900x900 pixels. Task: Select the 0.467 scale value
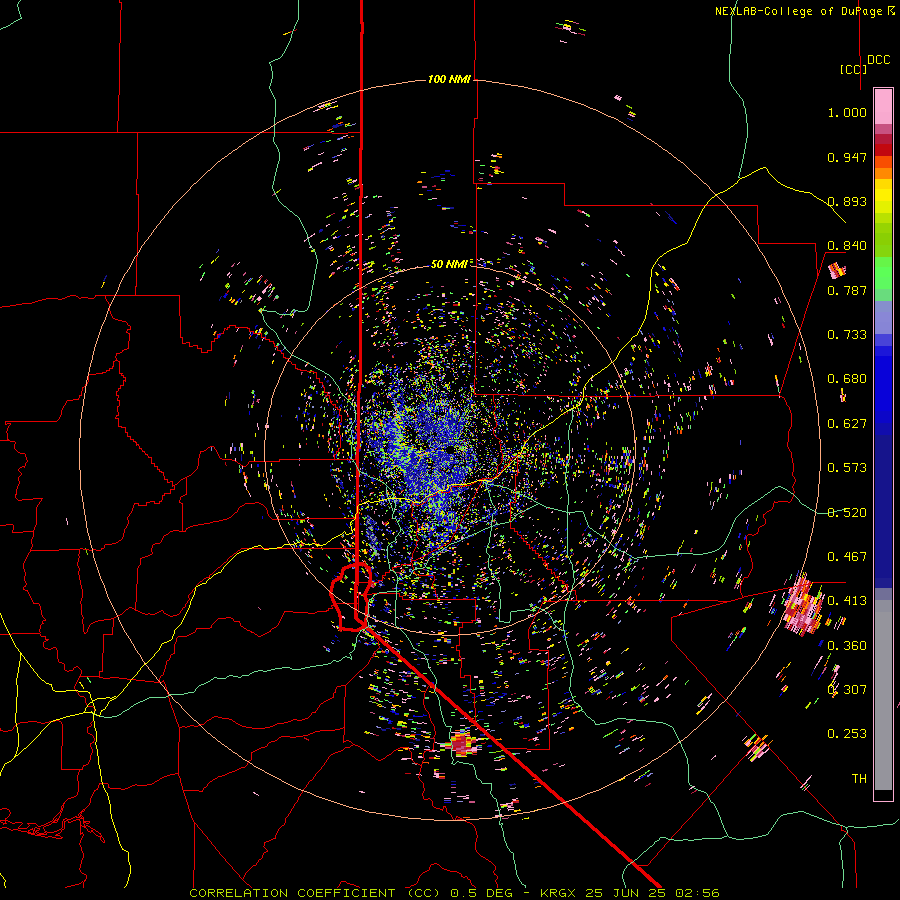(847, 557)
